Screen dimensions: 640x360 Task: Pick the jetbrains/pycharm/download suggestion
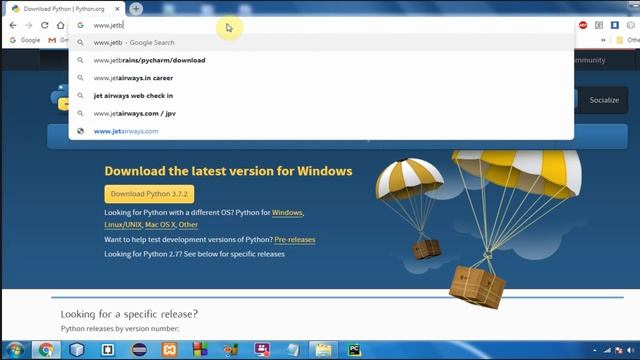[321, 60]
